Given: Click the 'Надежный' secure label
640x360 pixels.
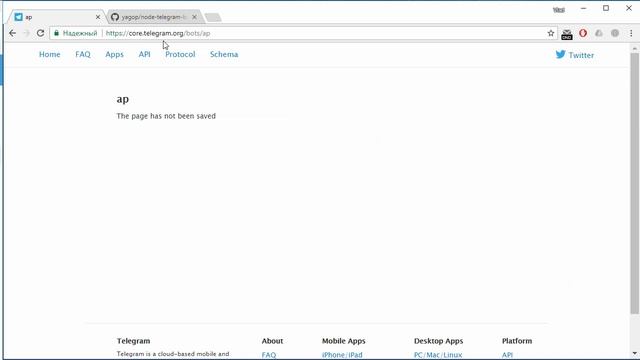Looking at the screenshot, I should tap(80, 33).
